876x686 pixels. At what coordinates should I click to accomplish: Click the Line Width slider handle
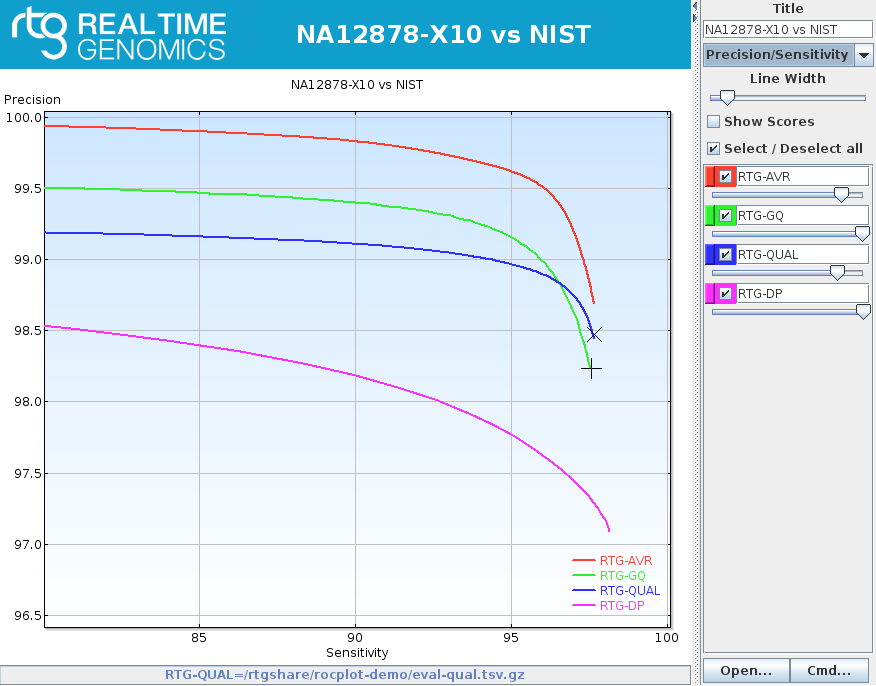click(x=727, y=98)
